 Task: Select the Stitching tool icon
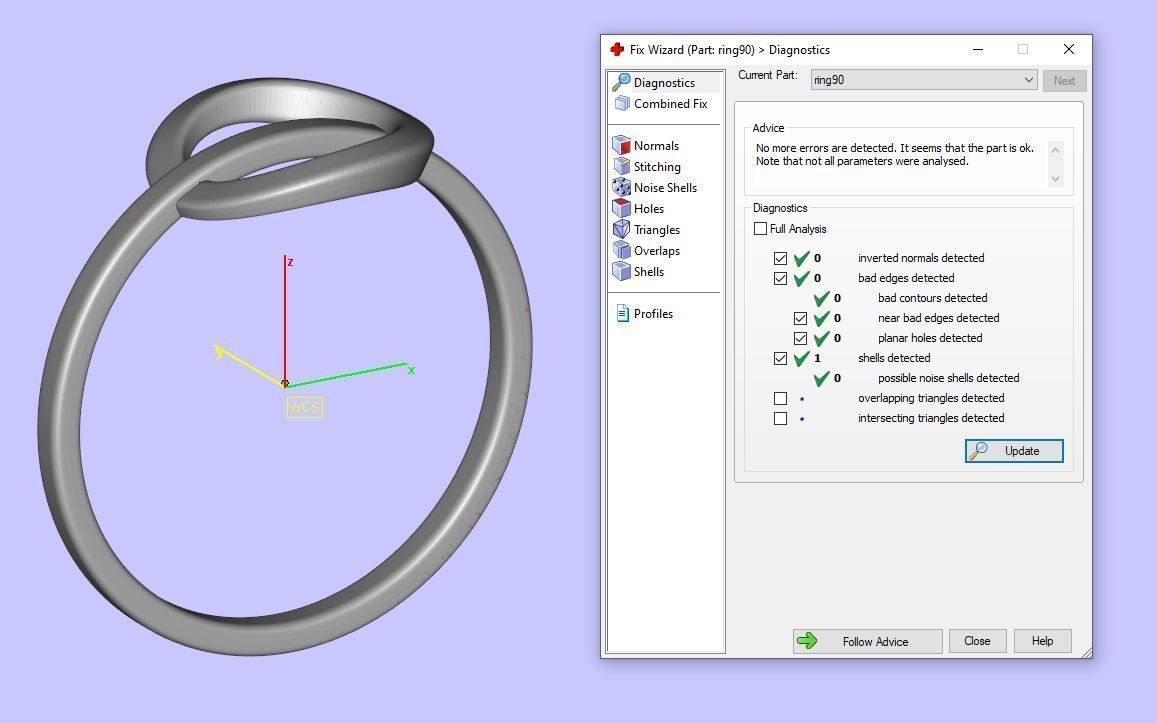(657, 166)
